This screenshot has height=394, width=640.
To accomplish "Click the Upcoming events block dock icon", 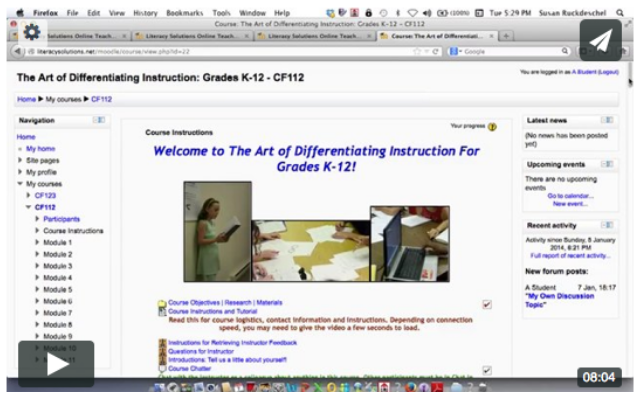I will pos(607,164).
